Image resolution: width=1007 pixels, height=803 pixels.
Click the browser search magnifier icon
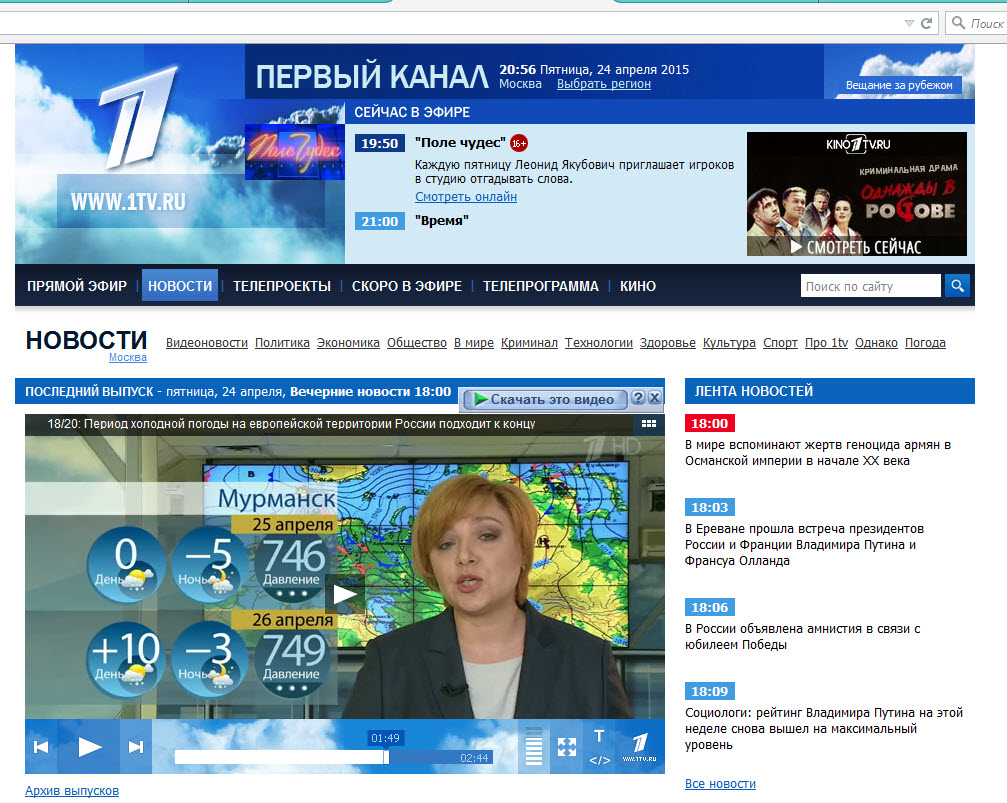958,23
